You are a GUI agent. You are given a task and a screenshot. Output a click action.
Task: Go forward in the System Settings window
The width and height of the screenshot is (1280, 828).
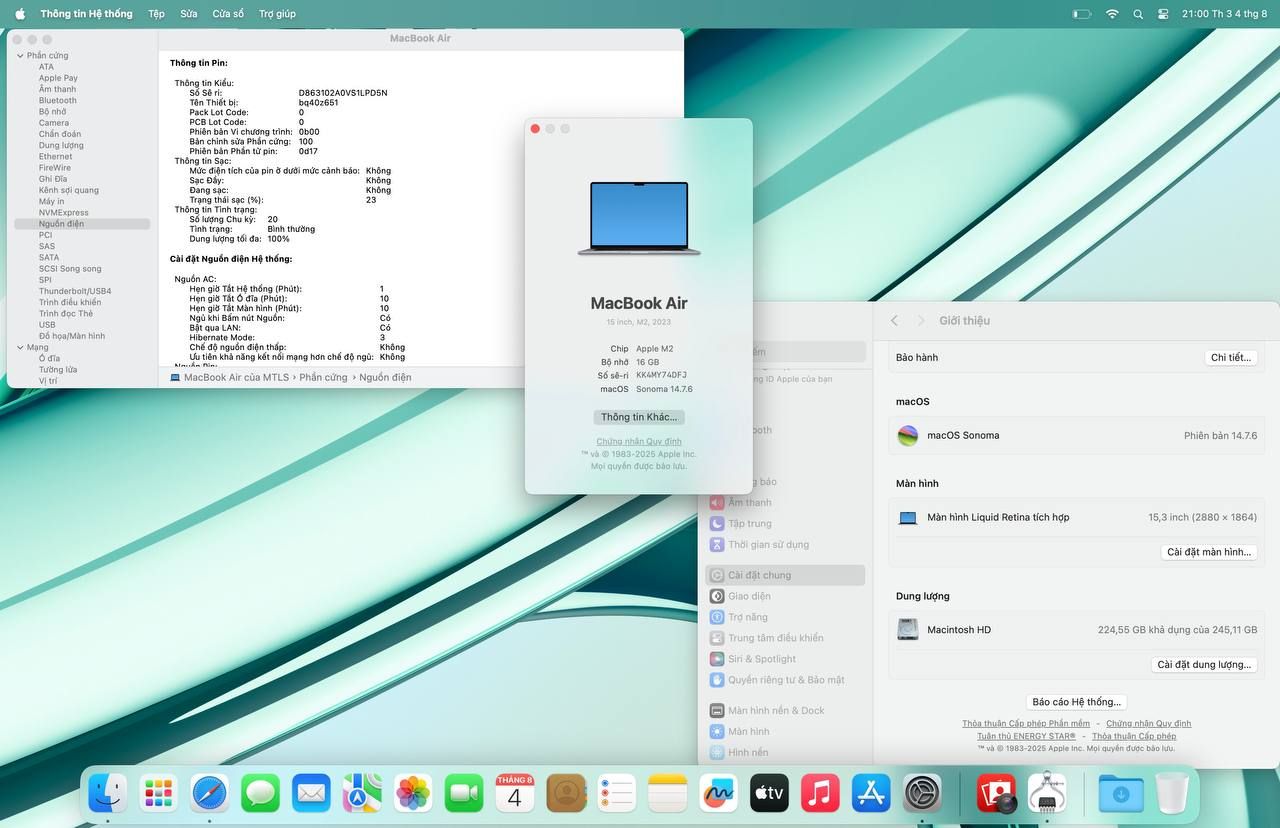pos(921,321)
